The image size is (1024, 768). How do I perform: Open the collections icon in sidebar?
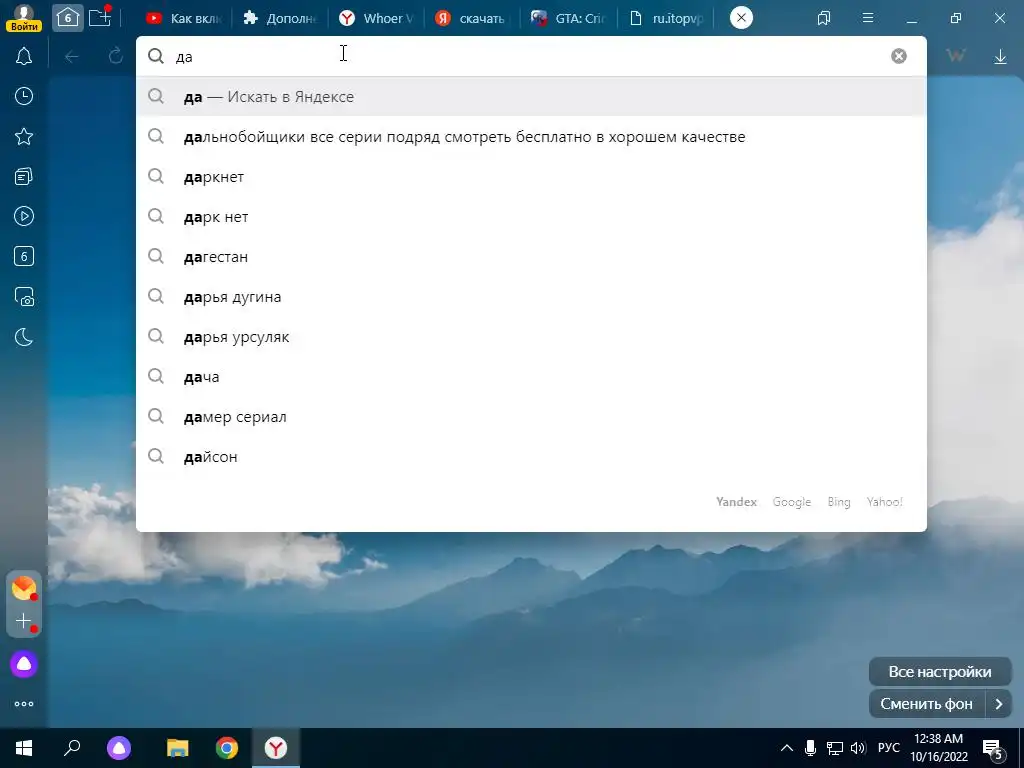[24, 176]
